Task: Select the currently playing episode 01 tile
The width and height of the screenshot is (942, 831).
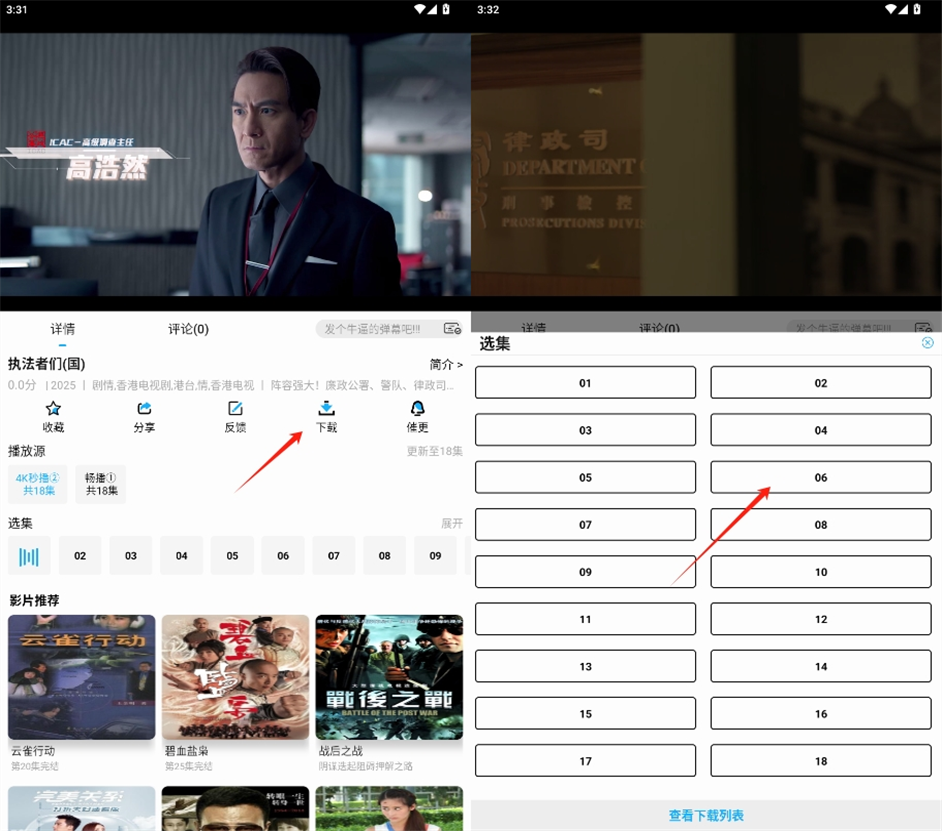Action: tap(29, 556)
